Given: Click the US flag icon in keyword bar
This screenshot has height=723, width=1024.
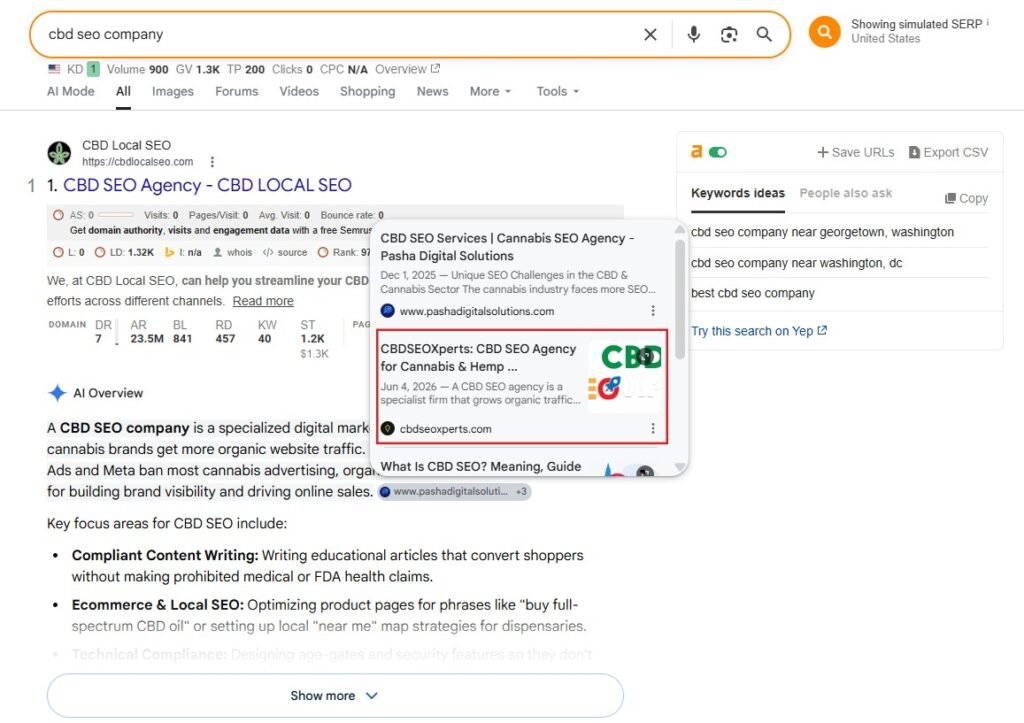Looking at the screenshot, I should point(54,69).
